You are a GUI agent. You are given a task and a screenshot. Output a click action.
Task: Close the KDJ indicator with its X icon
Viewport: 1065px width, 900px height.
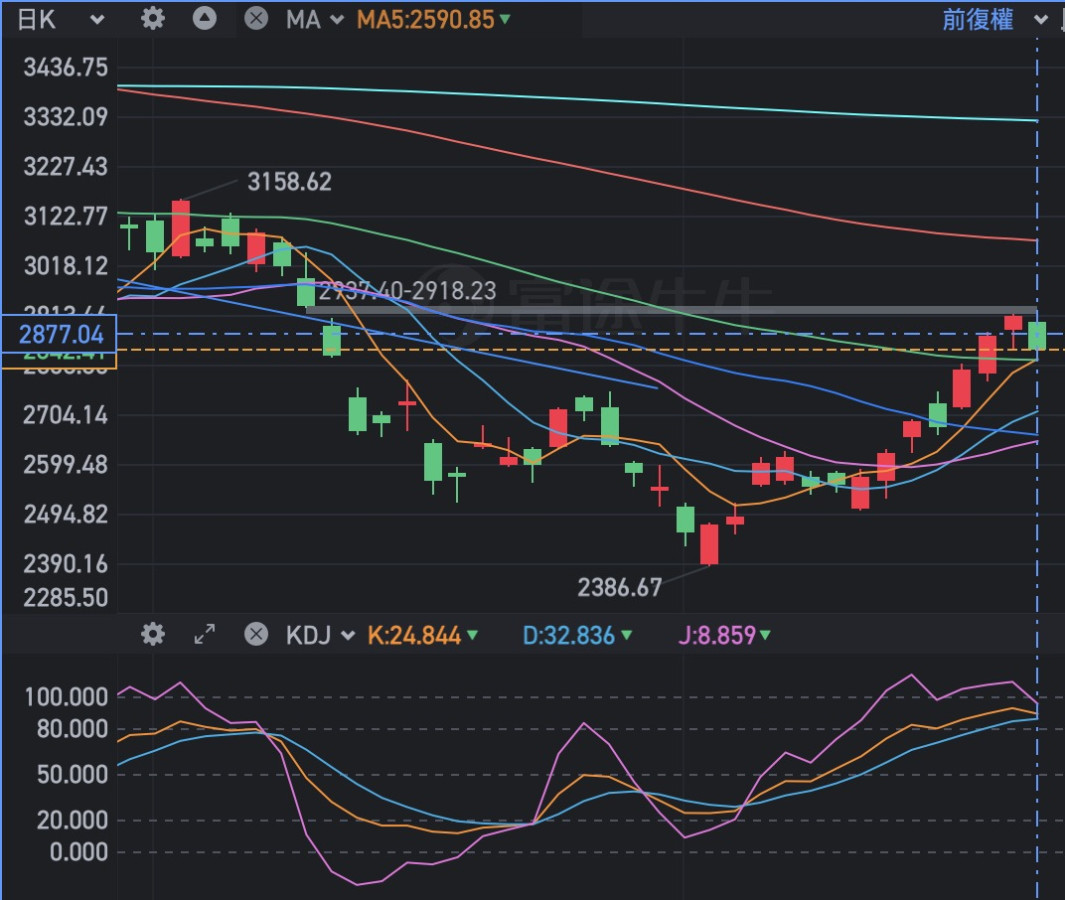(256, 634)
